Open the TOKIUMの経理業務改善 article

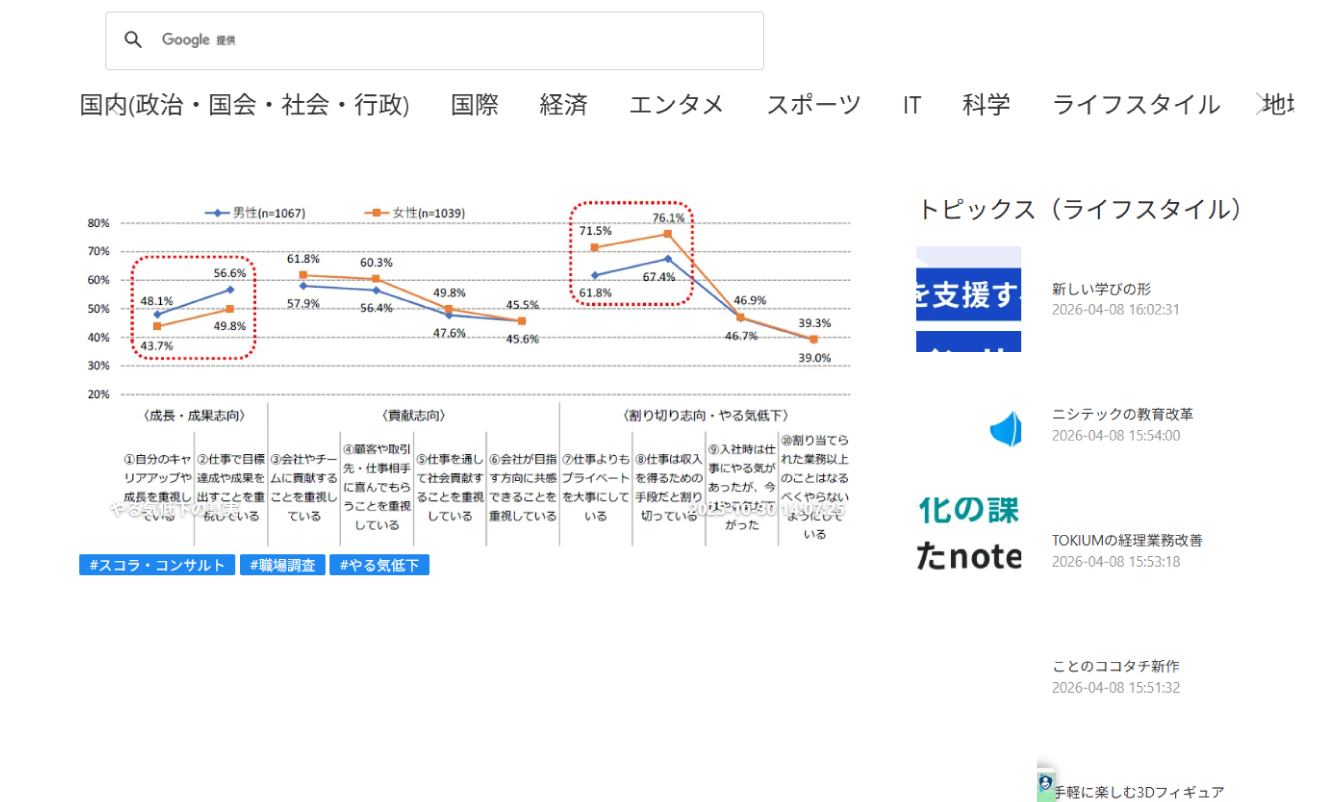tap(1127, 540)
